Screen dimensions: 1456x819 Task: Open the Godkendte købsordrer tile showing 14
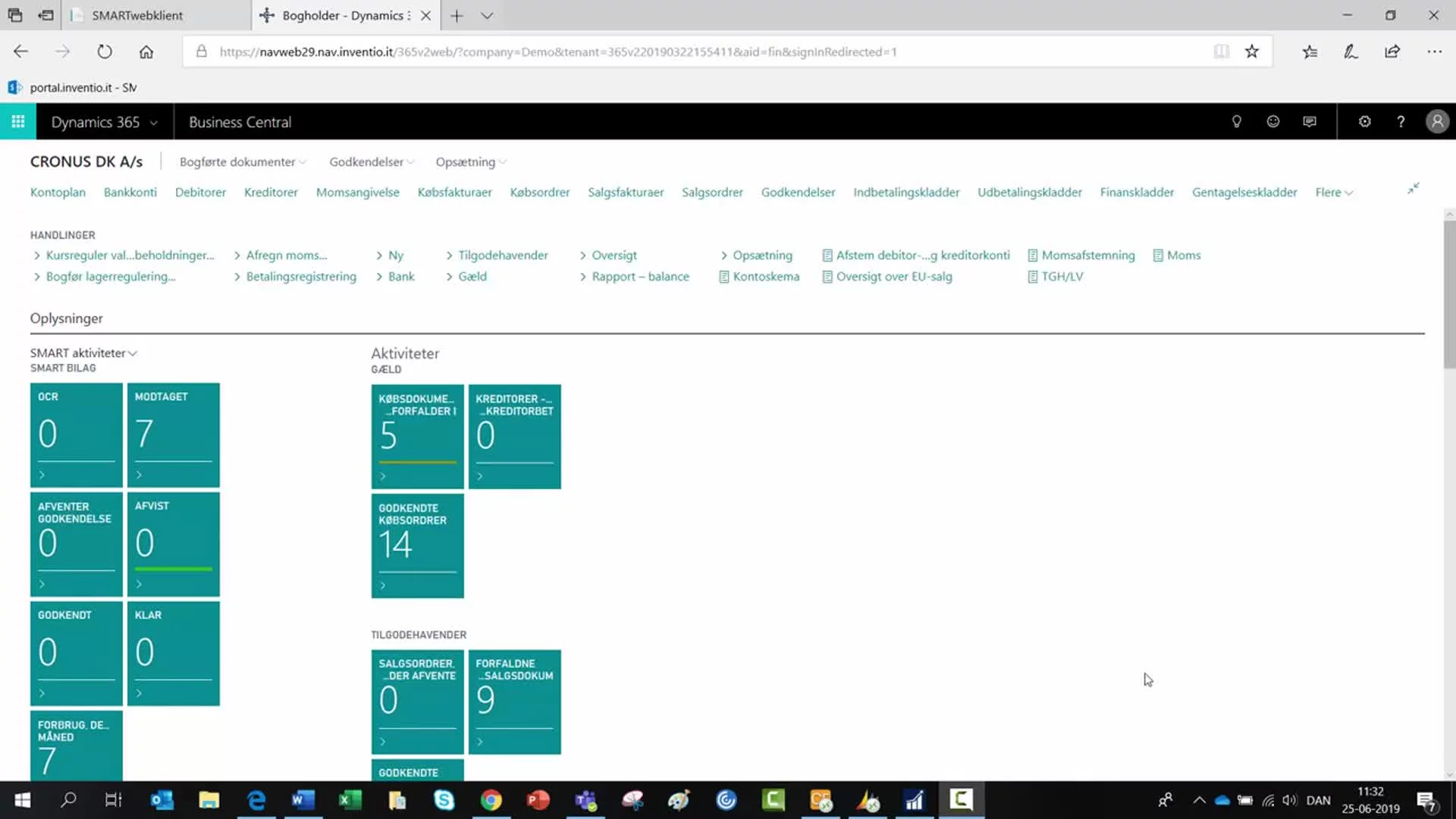pyautogui.click(x=417, y=546)
